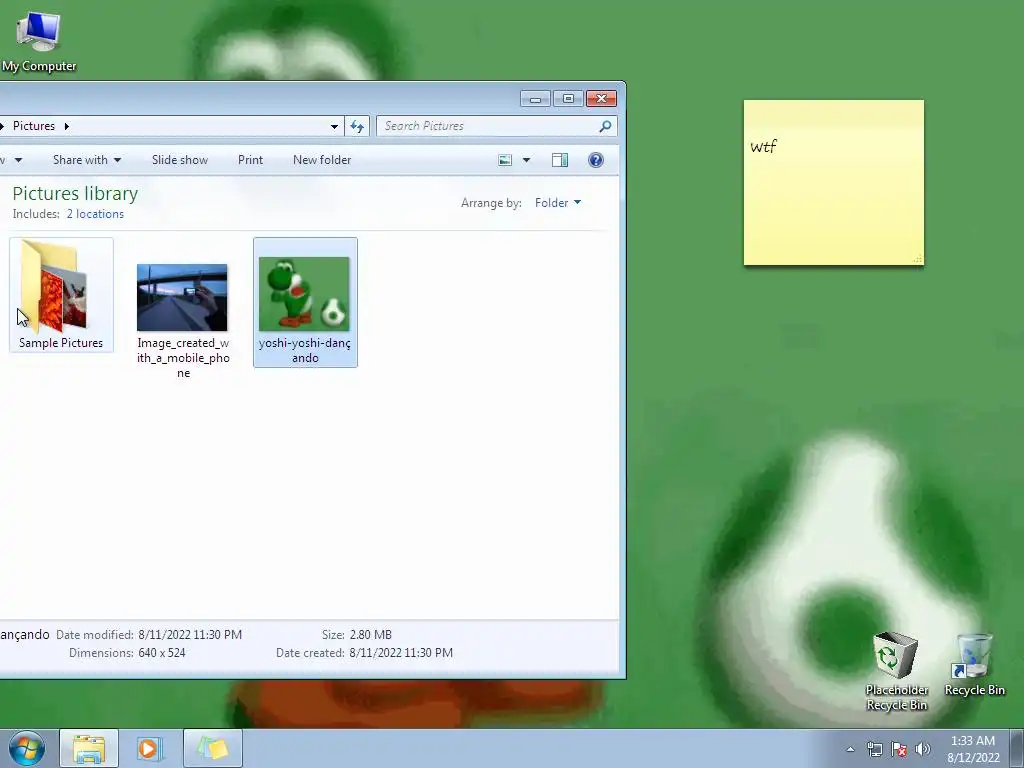The width and height of the screenshot is (1024, 768).
Task: Maximize the Pictures library window
Action: coord(568,99)
